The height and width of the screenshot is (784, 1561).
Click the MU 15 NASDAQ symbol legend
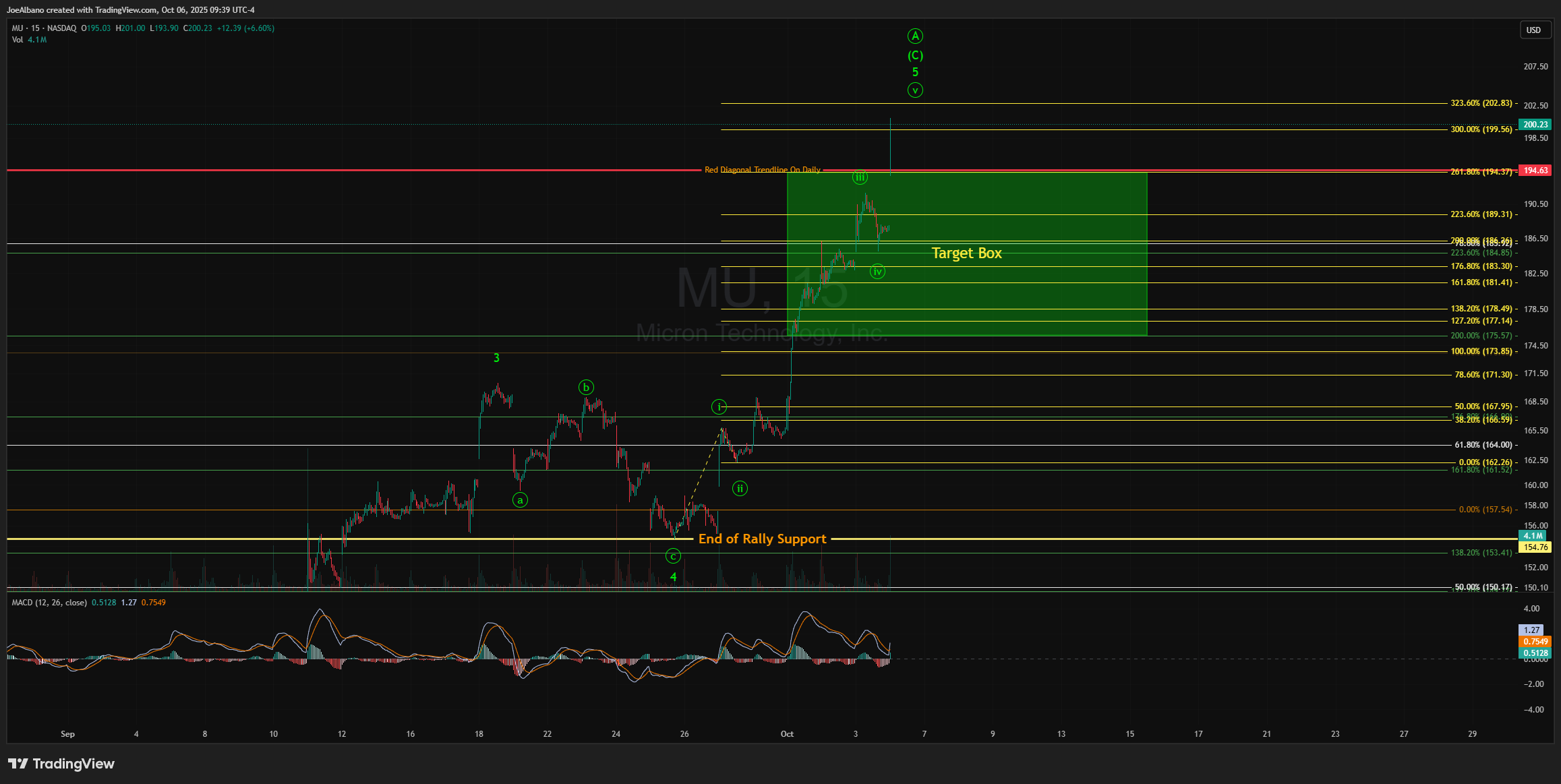click(x=44, y=28)
